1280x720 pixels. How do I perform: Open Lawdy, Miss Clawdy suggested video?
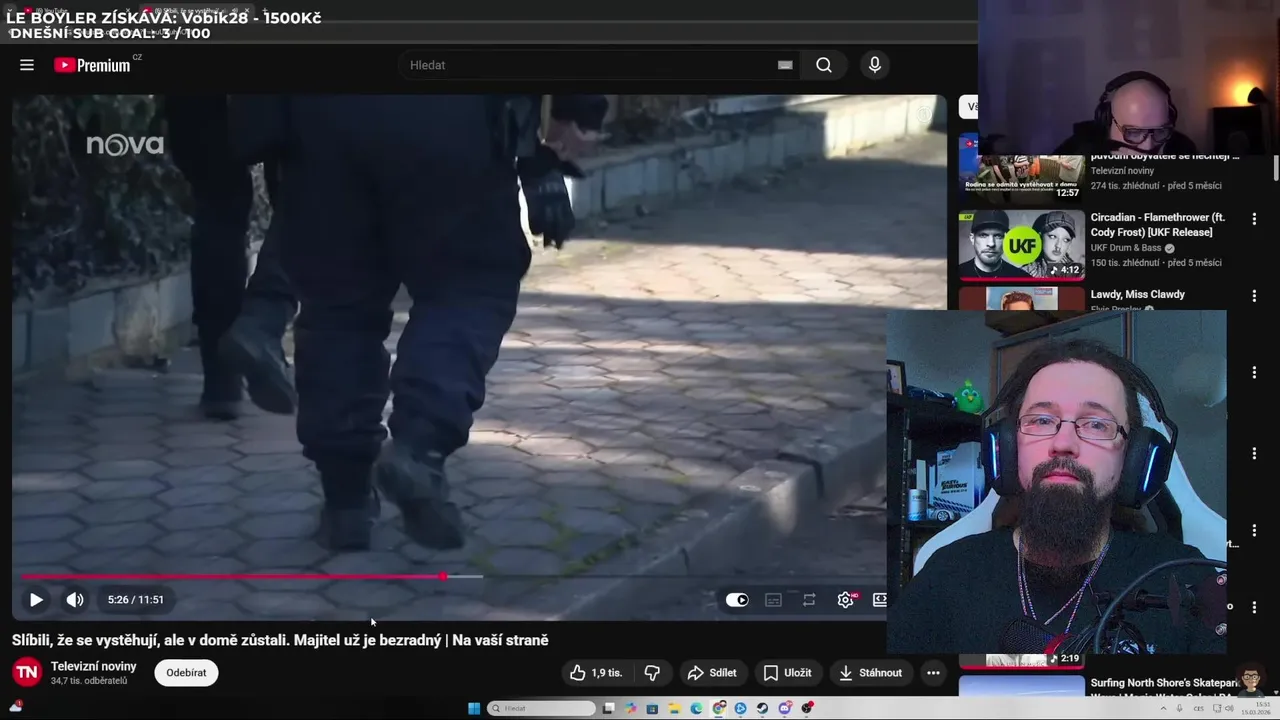click(1137, 294)
